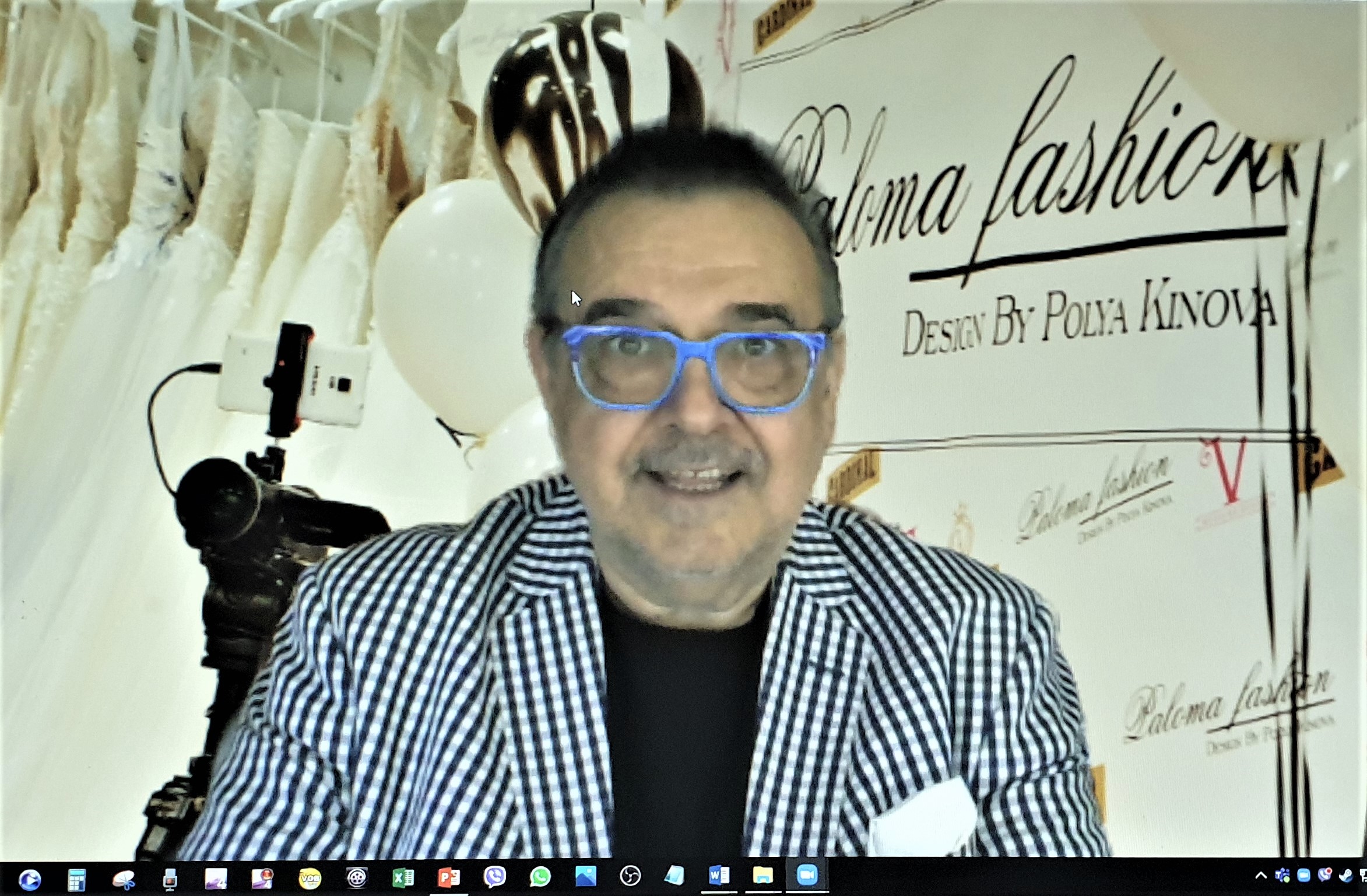Open the Photos app taskbar icon
This screenshot has width=1367, height=896.
tap(585, 876)
